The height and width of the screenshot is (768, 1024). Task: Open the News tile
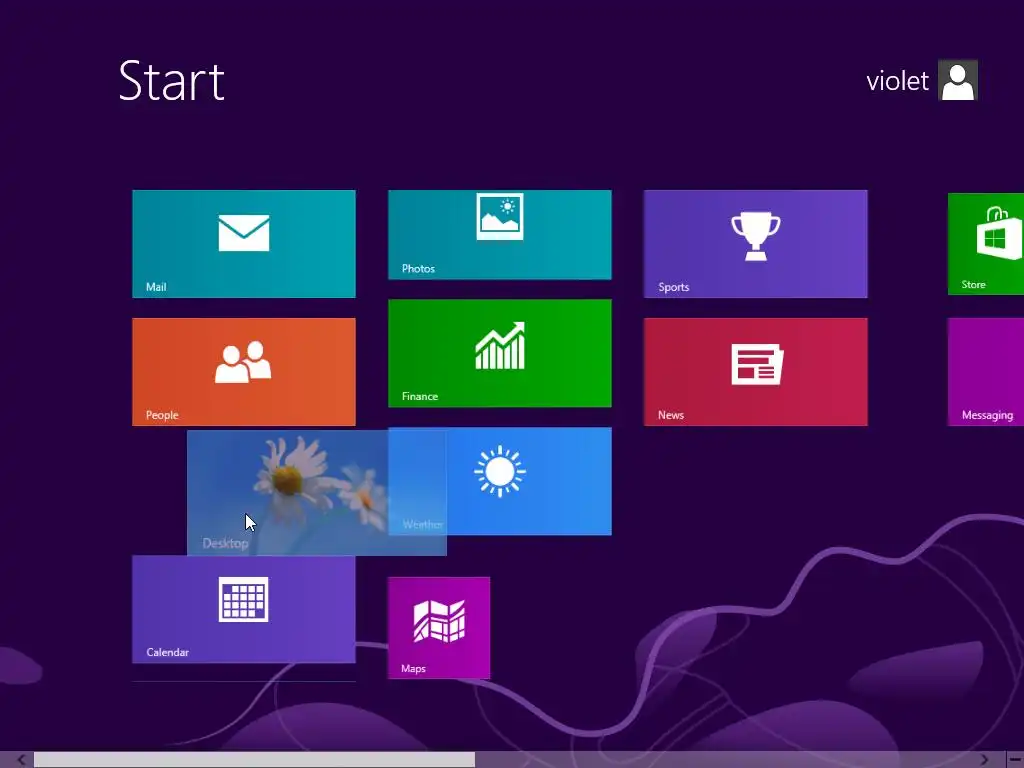[x=756, y=372]
